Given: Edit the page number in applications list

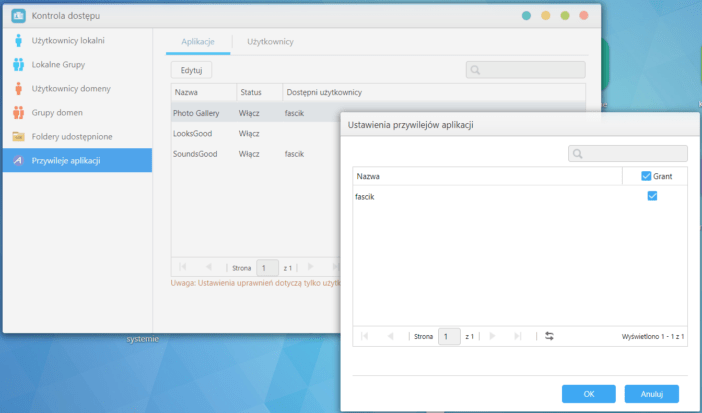Looking at the screenshot, I should pos(267,268).
